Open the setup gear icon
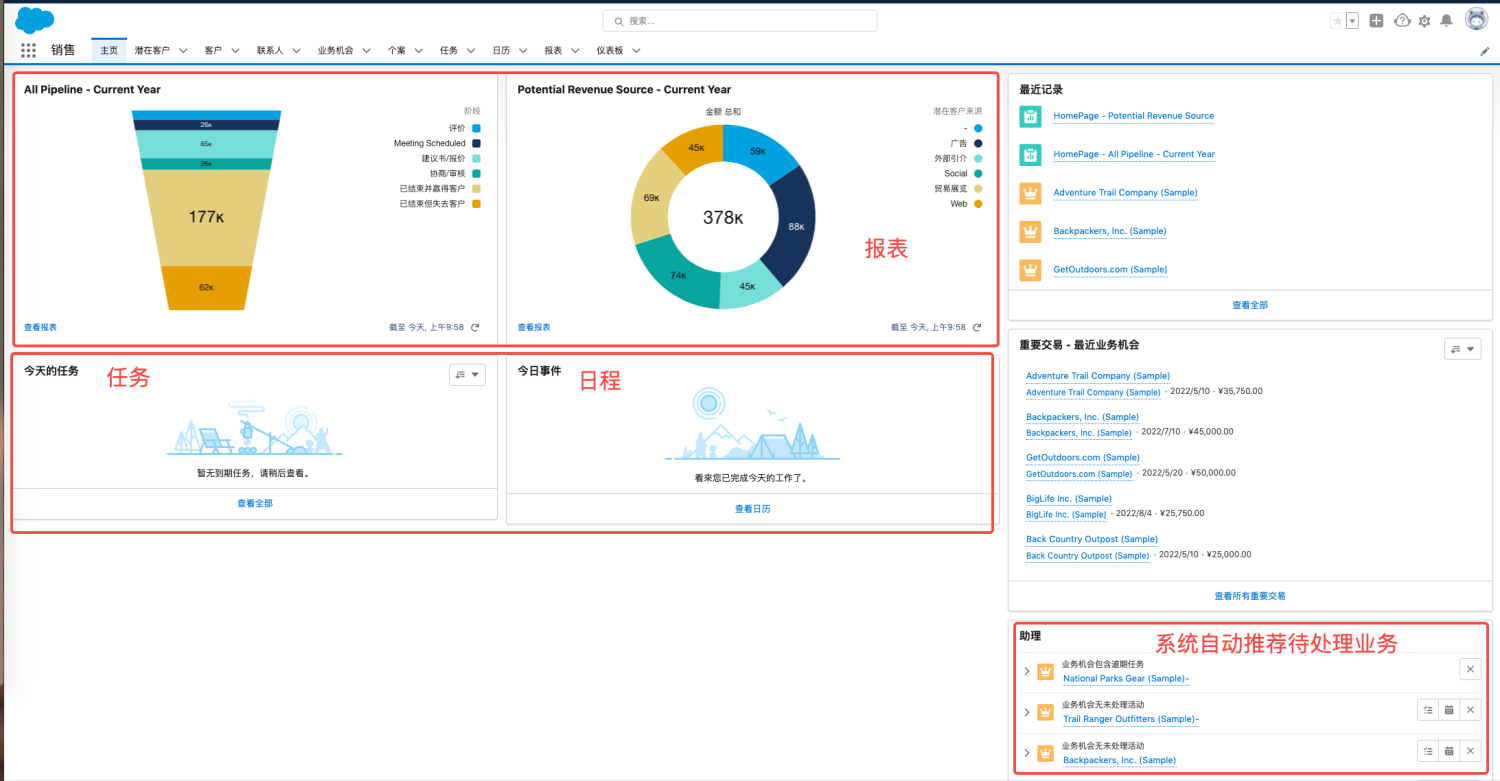The height and width of the screenshot is (781, 1500). [x=1424, y=21]
